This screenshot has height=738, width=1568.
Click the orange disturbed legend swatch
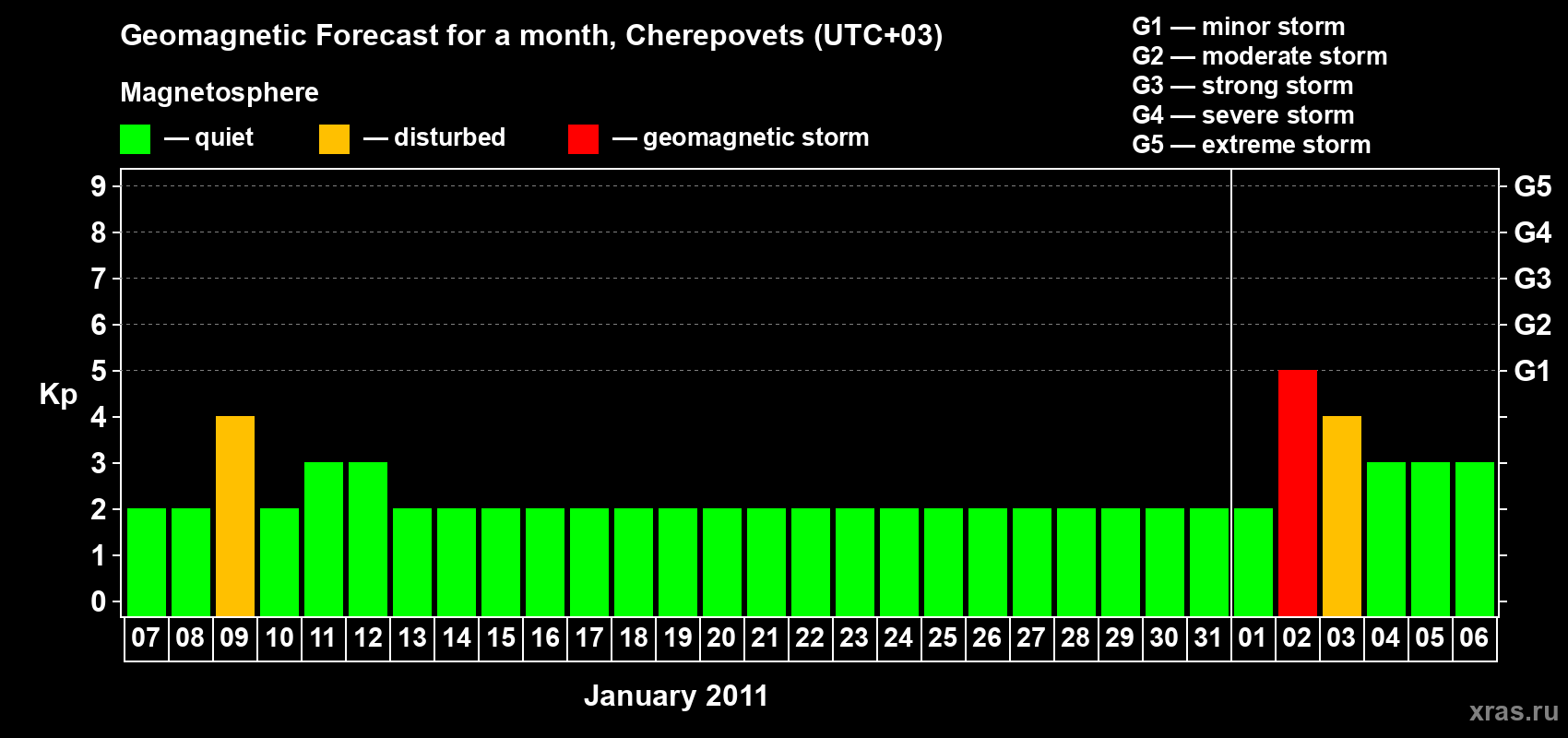pos(334,139)
